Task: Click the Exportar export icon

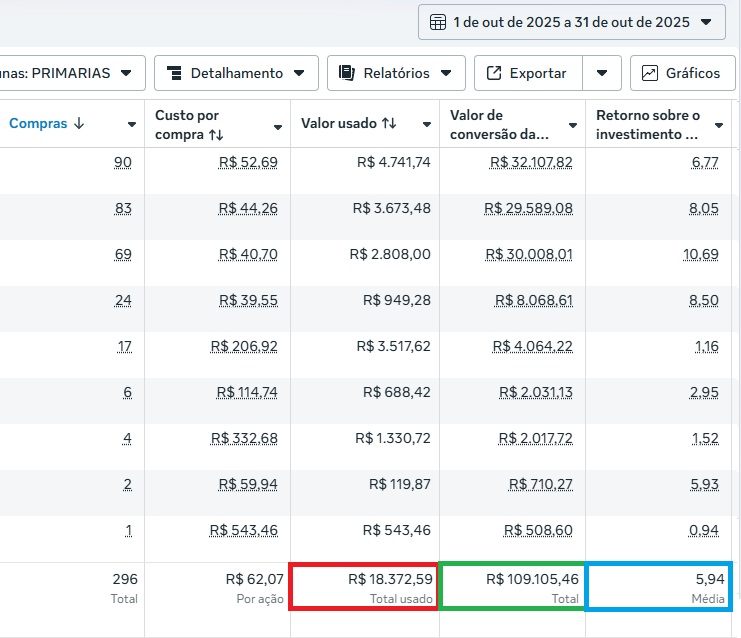Action: point(494,73)
